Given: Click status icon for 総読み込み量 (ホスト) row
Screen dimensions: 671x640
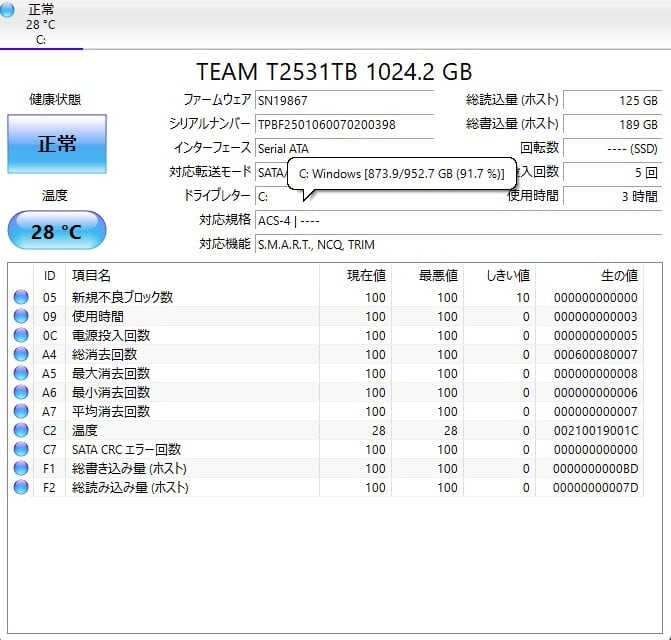Looking at the screenshot, I should coord(21,487).
